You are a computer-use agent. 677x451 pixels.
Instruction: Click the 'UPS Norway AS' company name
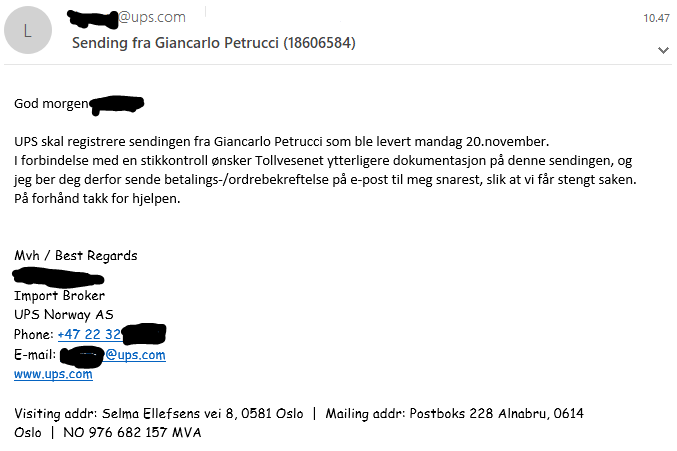[64, 314]
